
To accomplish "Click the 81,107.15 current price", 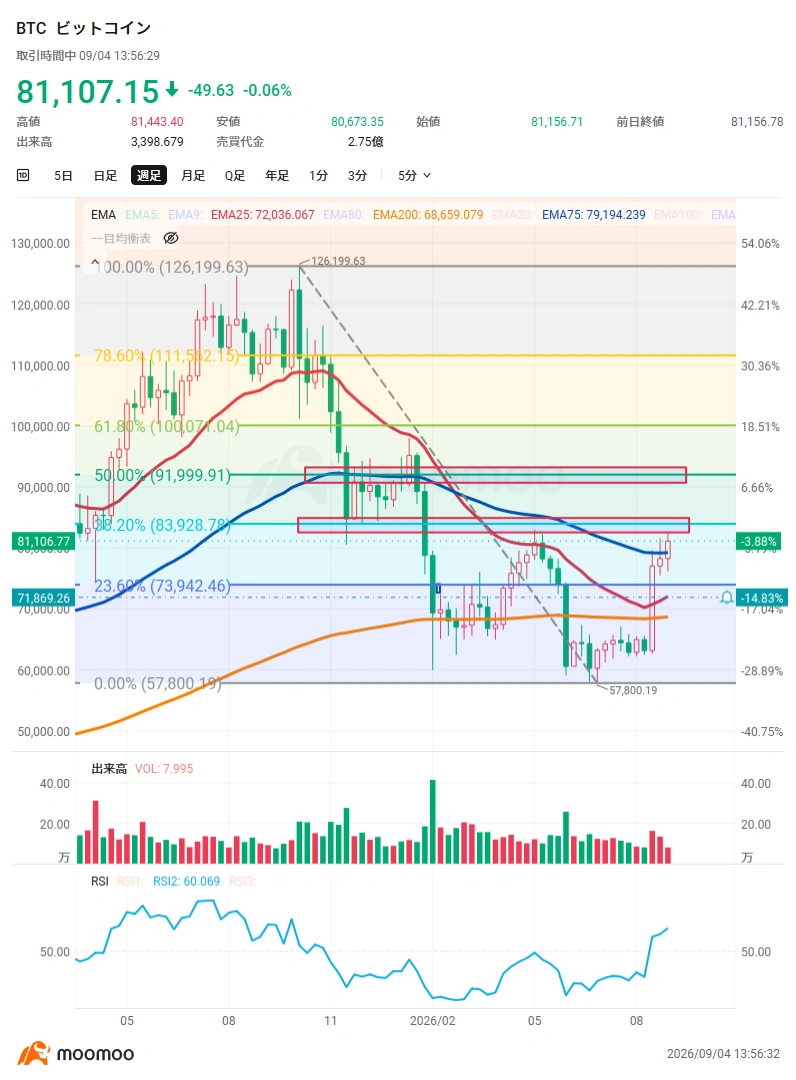I will (x=88, y=92).
